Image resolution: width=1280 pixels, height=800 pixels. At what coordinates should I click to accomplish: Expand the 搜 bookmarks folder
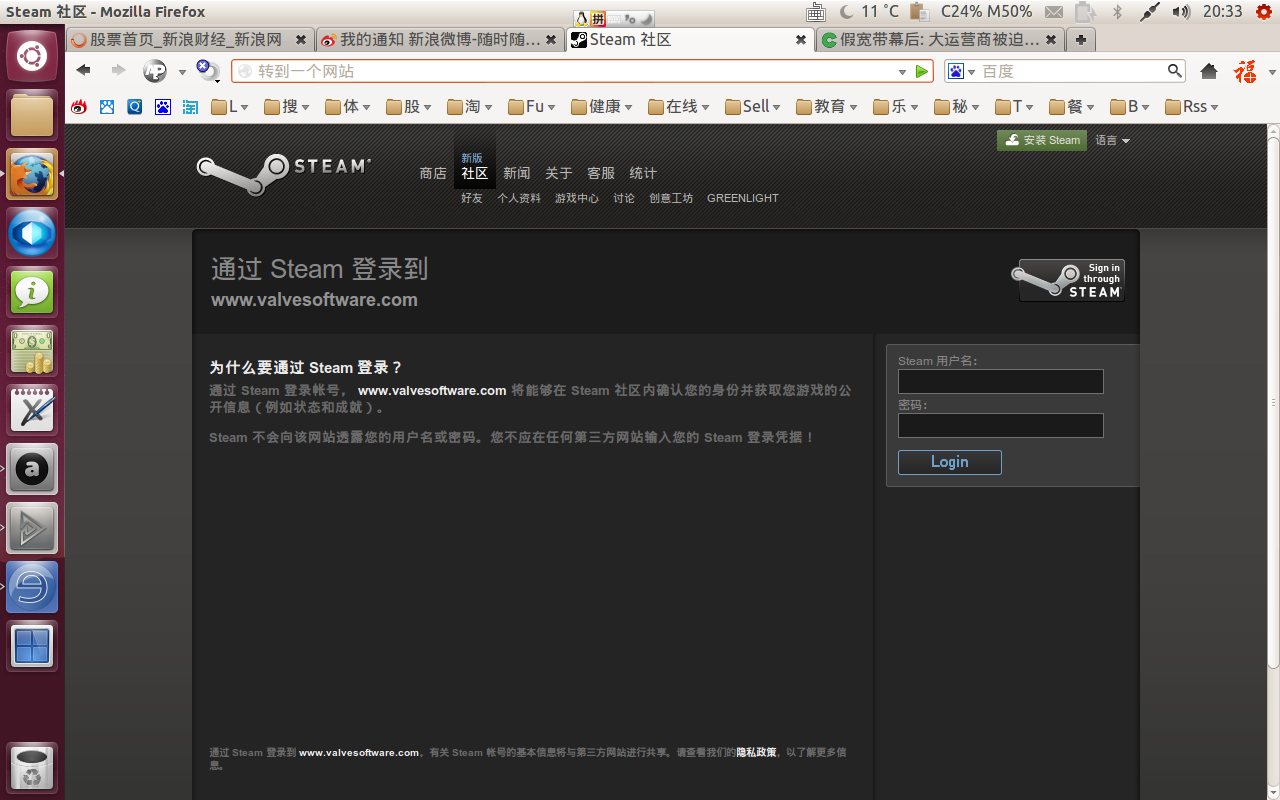(287, 106)
